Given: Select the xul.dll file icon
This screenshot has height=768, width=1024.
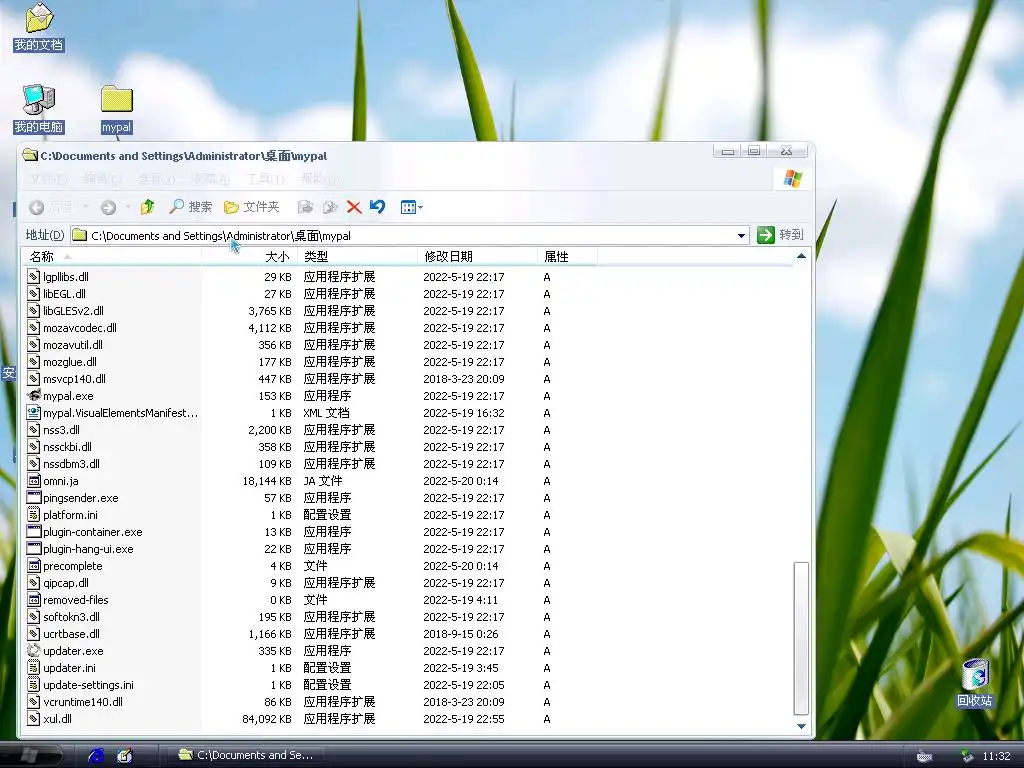Looking at the screenshot, I should click(34, 718).
